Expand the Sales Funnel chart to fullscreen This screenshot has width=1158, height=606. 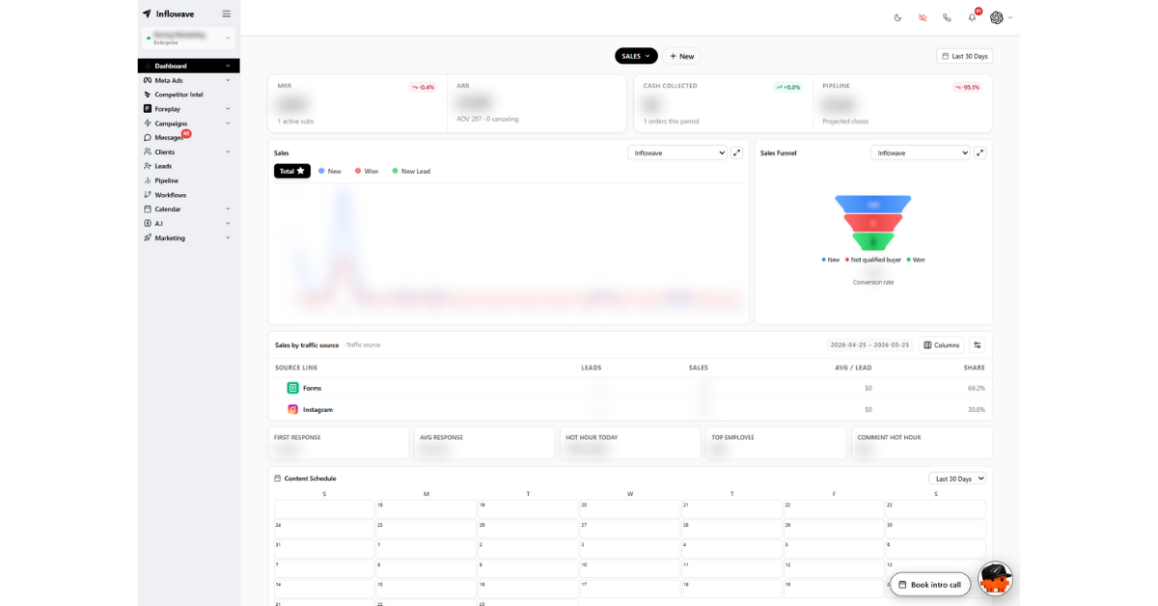point(980,153)
